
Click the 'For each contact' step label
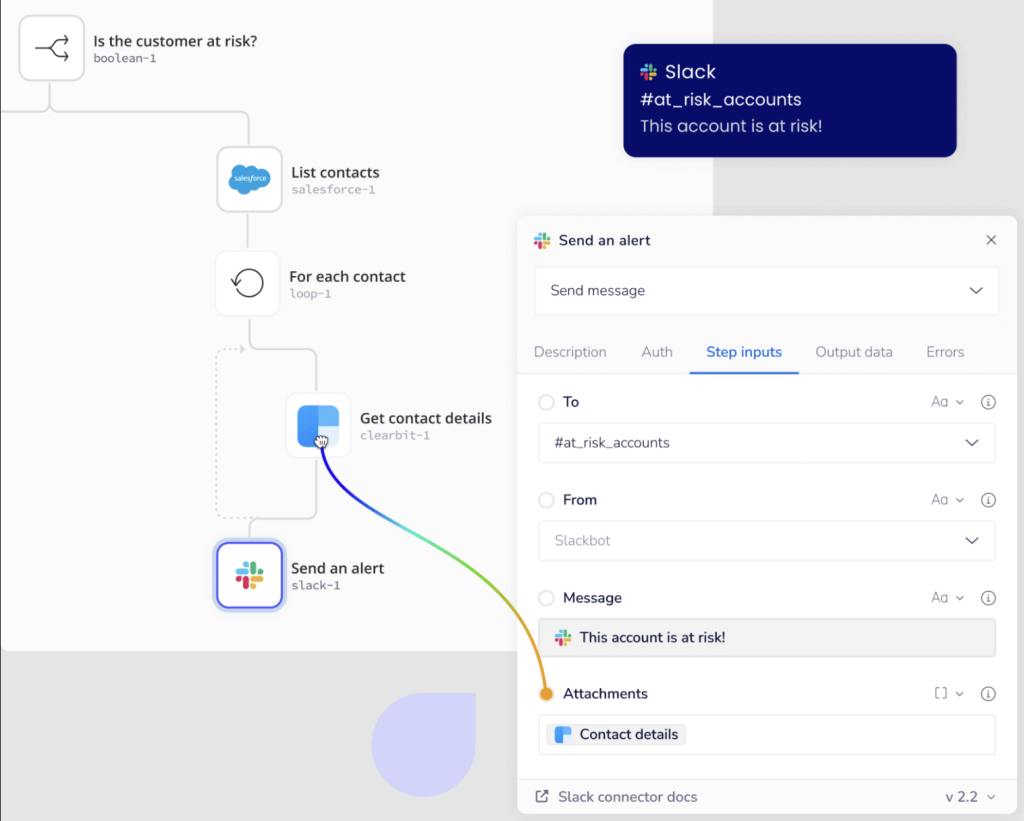[347, 276]
